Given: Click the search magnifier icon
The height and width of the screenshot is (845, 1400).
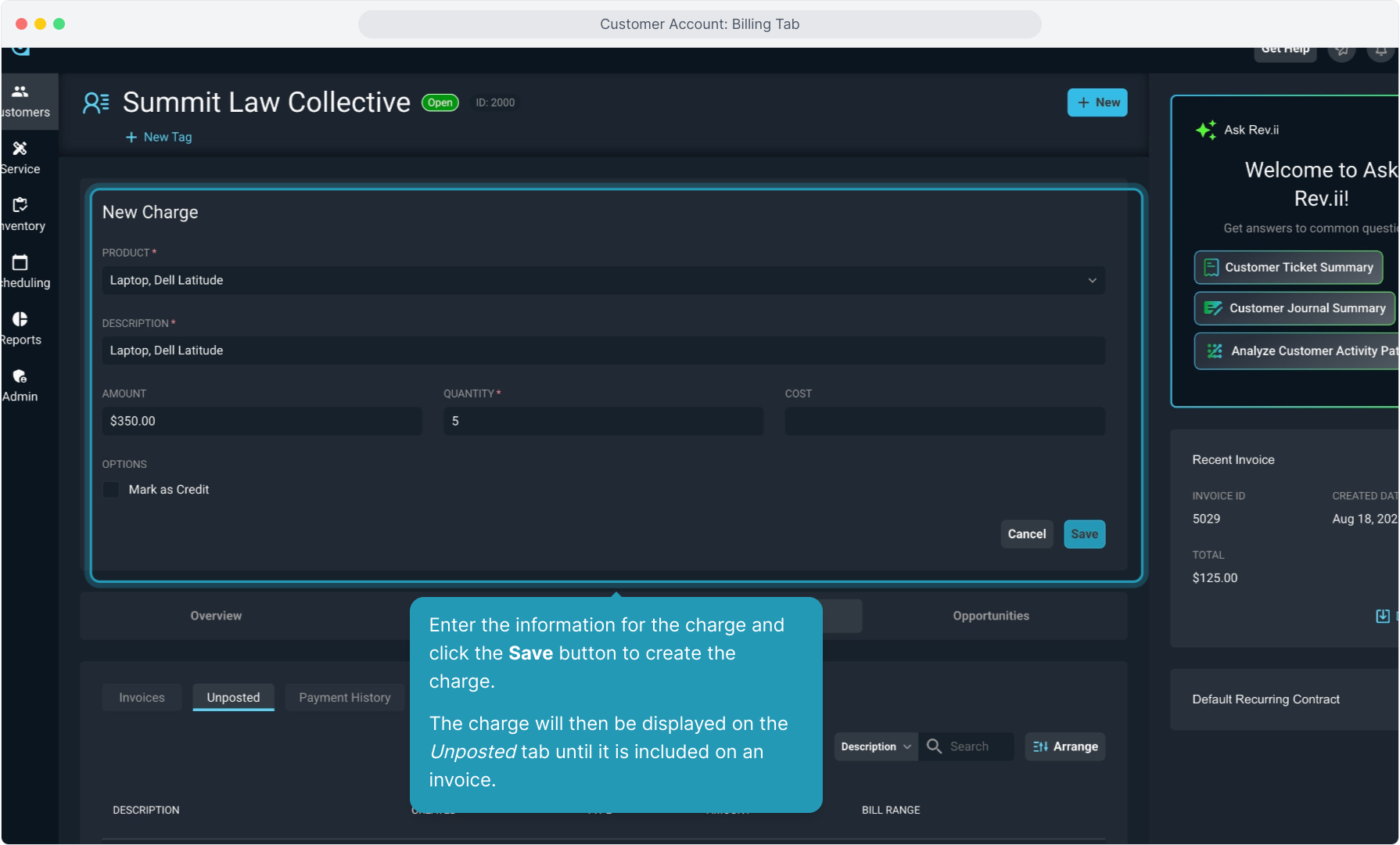Looking at the screenshot, I should [x=934, y=746].
